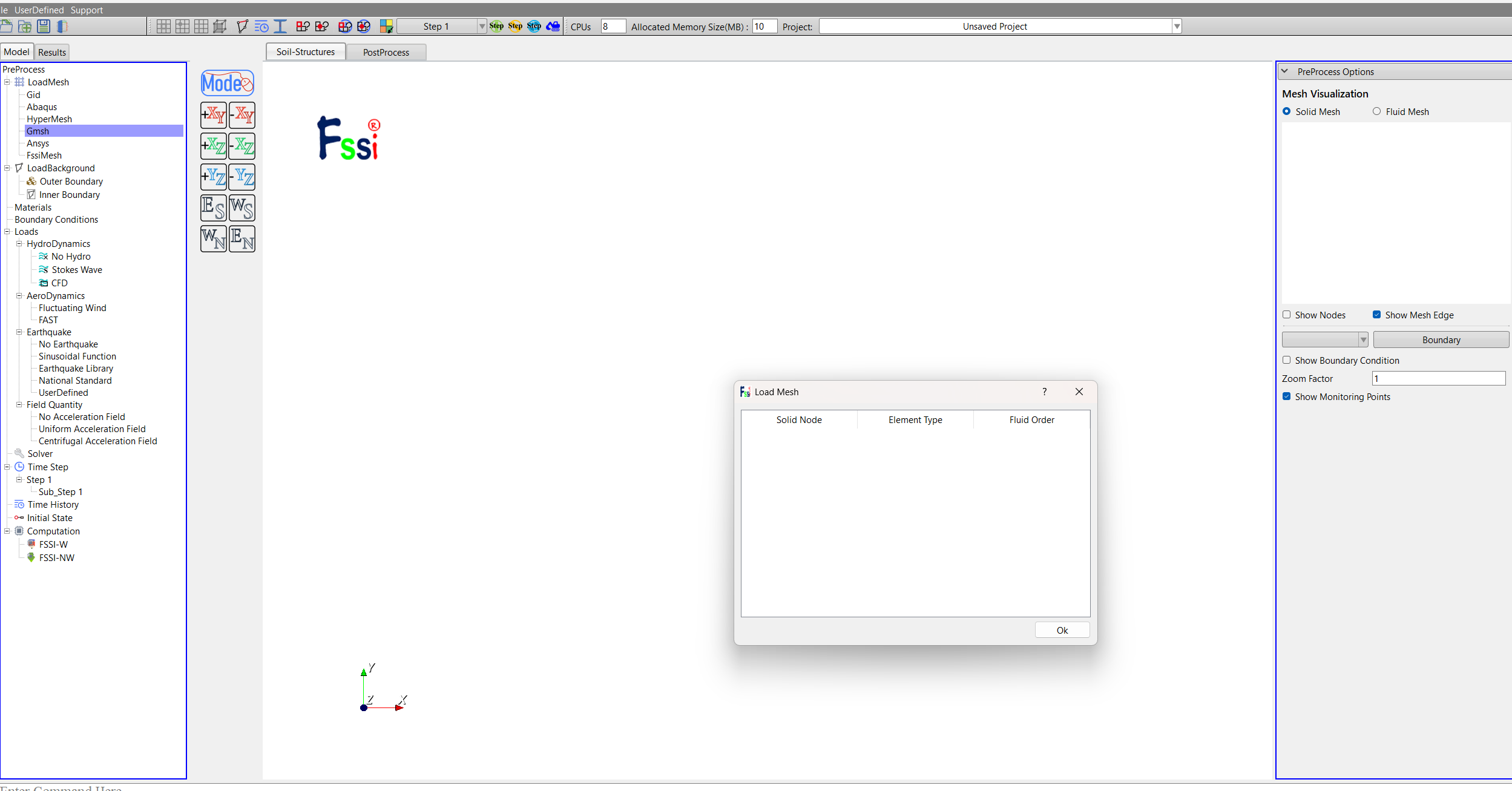Switch to EN isometric view
Viewport: 1512px width, 791px height.
(x=242, y=238)
